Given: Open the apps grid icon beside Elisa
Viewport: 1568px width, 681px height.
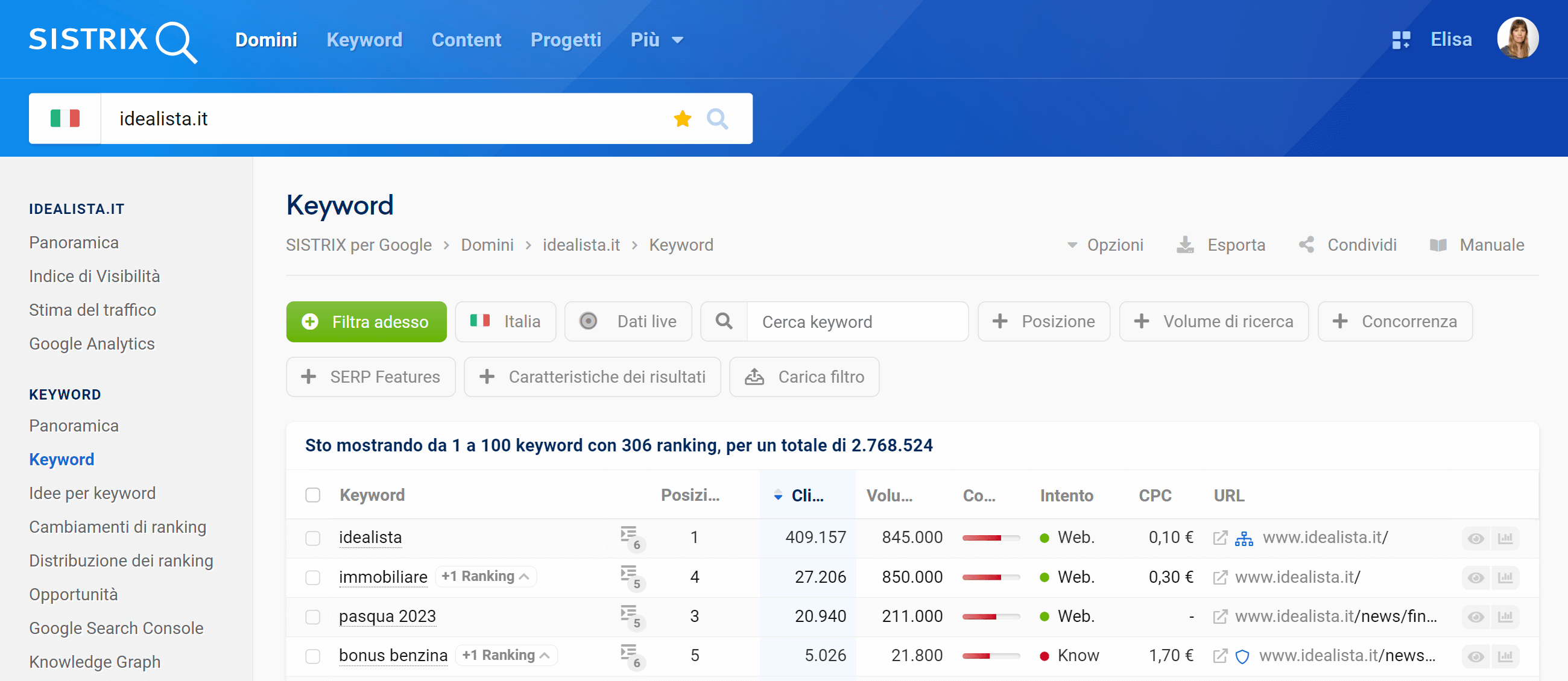Looking at the screenshot, I should (1400, 40).
